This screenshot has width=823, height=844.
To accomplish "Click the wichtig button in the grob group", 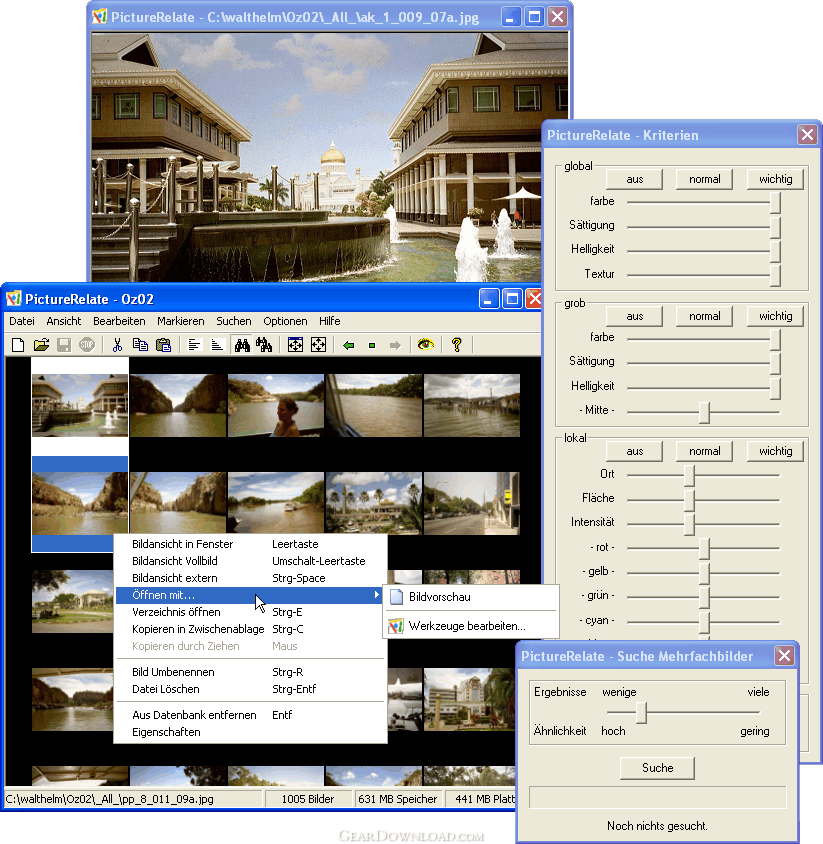I will click(x=776, y=316).
